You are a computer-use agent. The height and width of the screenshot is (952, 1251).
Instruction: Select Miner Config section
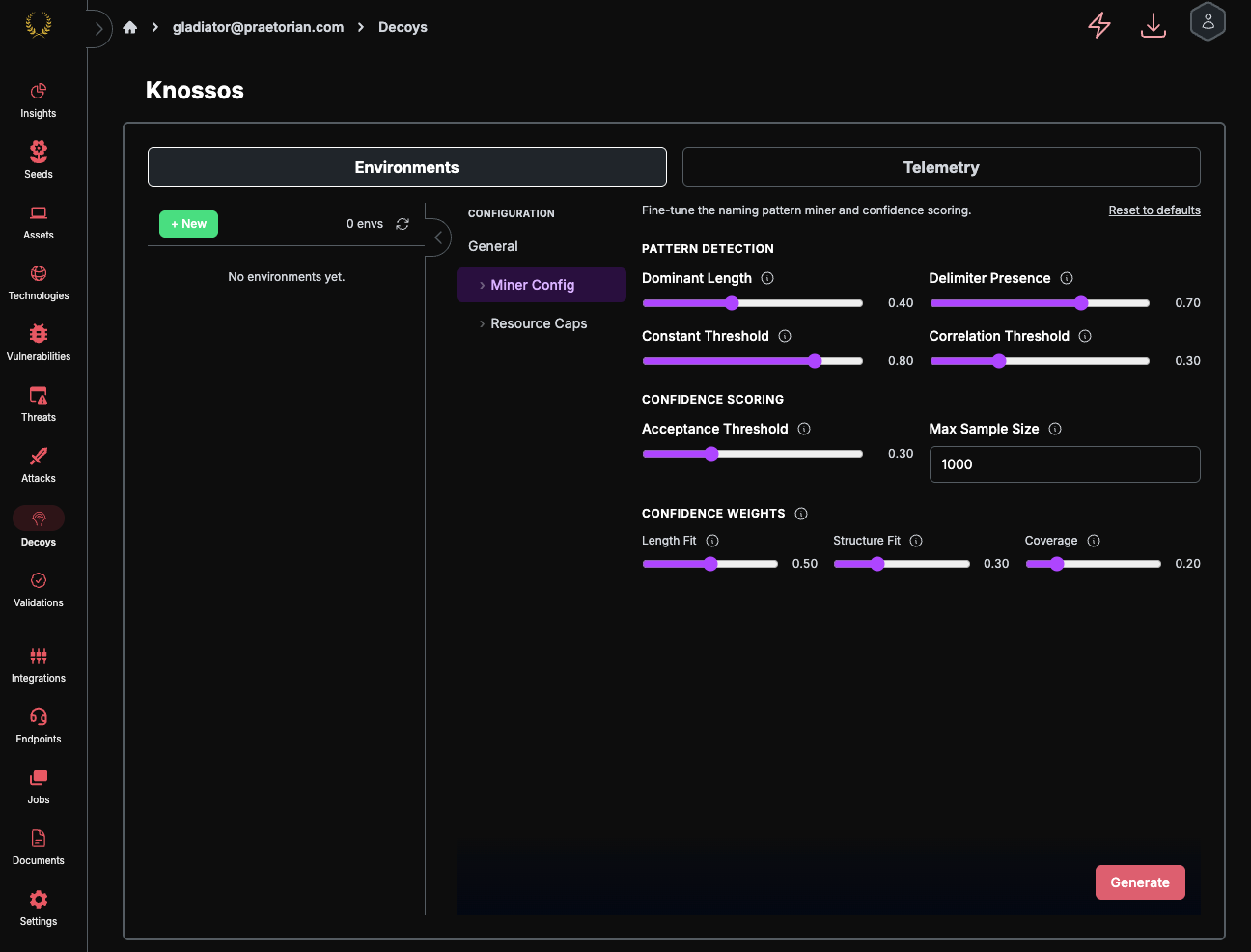[x=542, y=285]
